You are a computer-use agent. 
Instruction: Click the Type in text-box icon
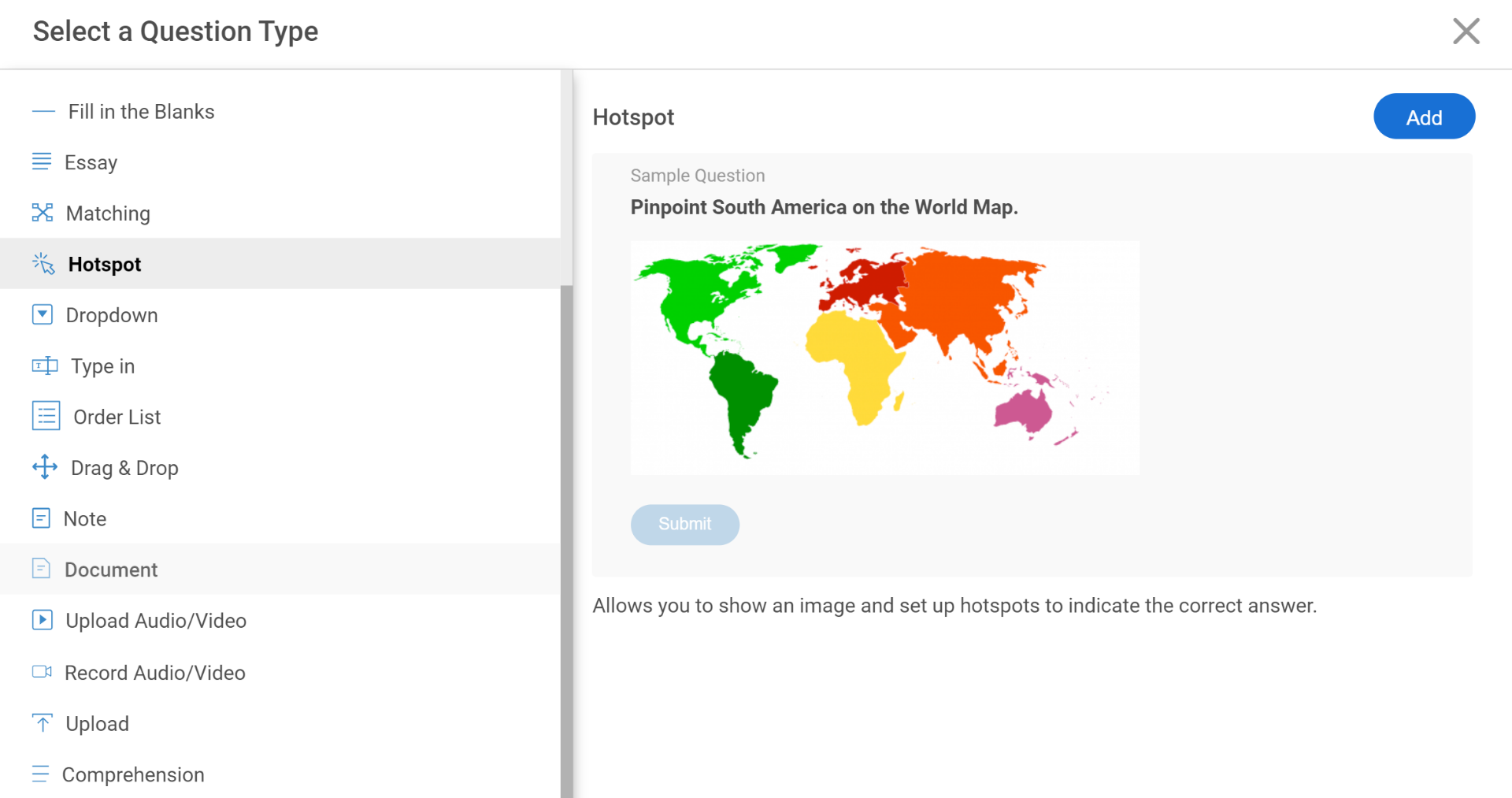tap(45, 366)
